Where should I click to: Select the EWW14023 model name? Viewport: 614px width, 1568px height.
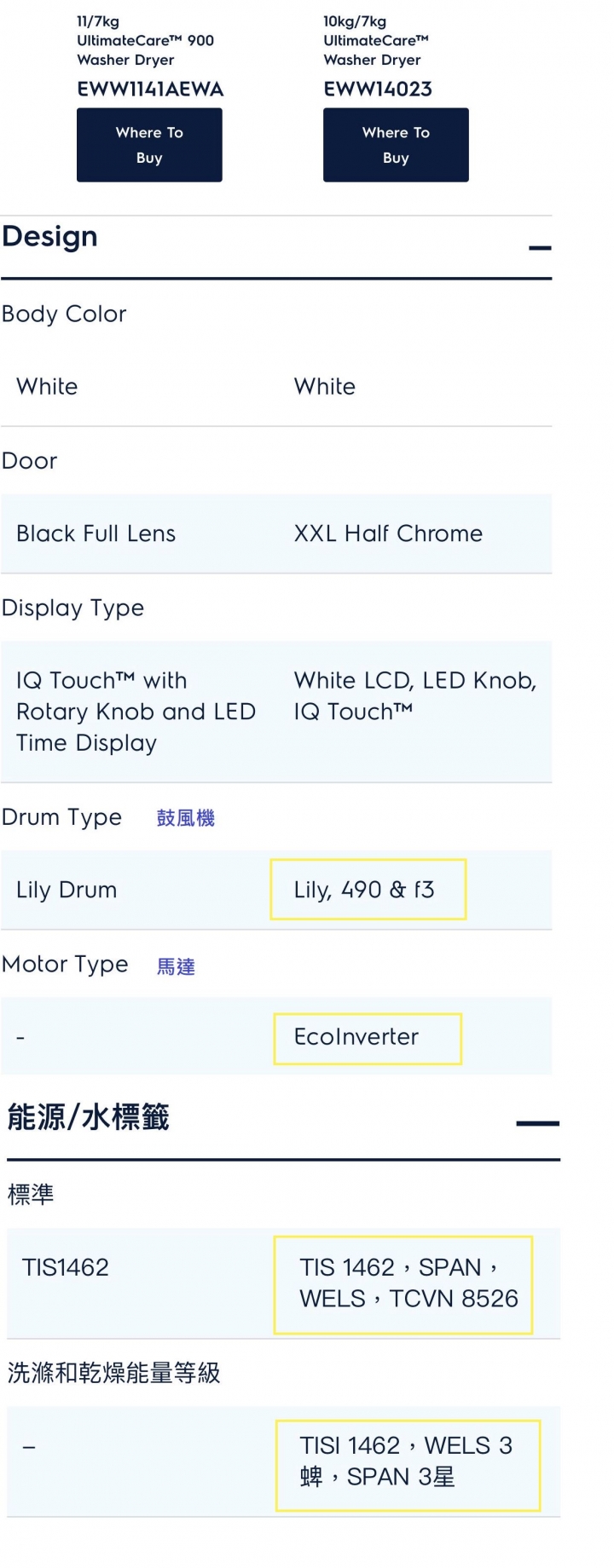pos(378,89)
